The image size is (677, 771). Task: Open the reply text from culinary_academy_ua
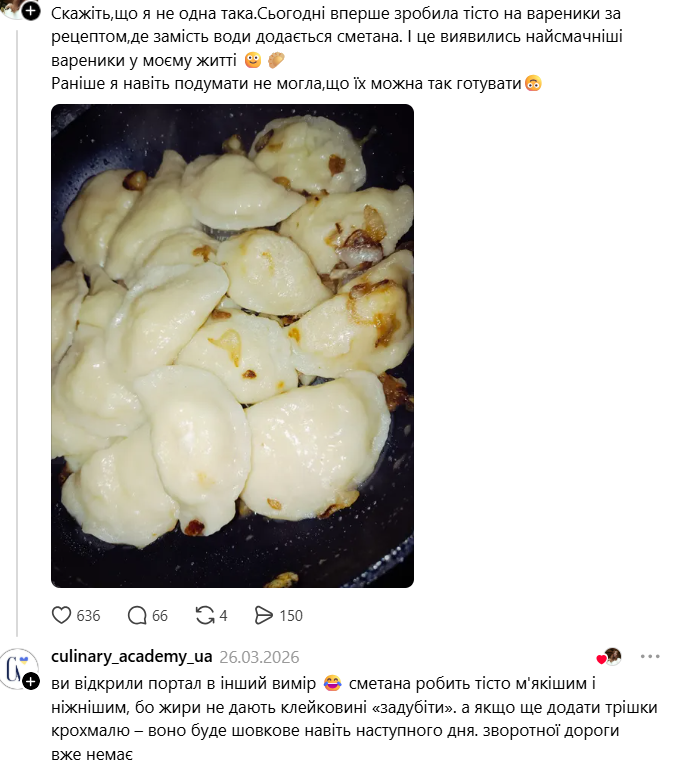354,718
